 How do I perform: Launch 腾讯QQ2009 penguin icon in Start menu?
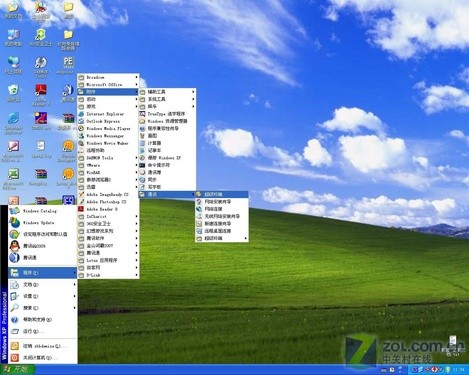tap(43, 246)
